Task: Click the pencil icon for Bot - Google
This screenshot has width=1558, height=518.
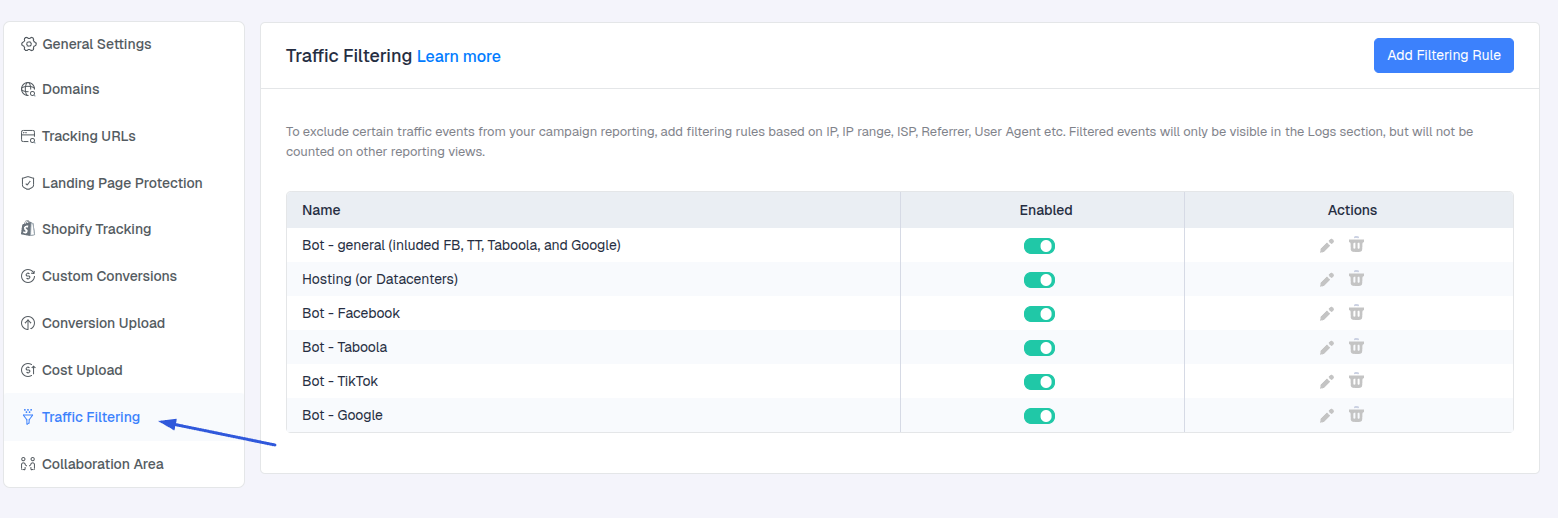Action: pos(1327,416)
